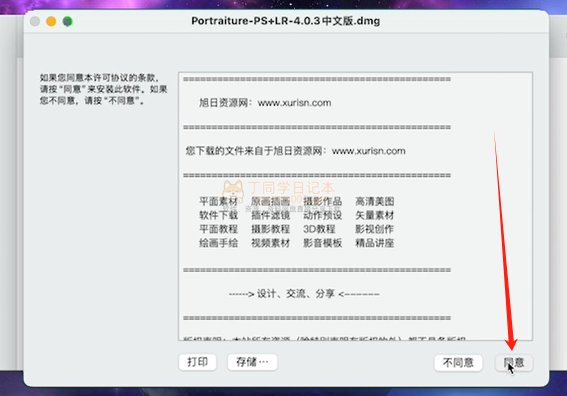
Task: Click the 您下载的文件来自于旭日资源网 line
Action: point(295,151)
